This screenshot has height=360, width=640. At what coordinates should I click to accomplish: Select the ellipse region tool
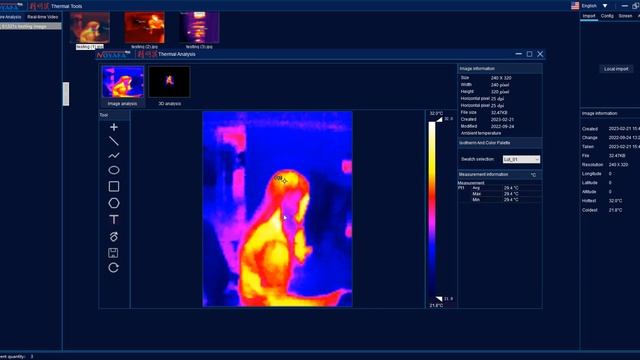[x=113, y=170]
